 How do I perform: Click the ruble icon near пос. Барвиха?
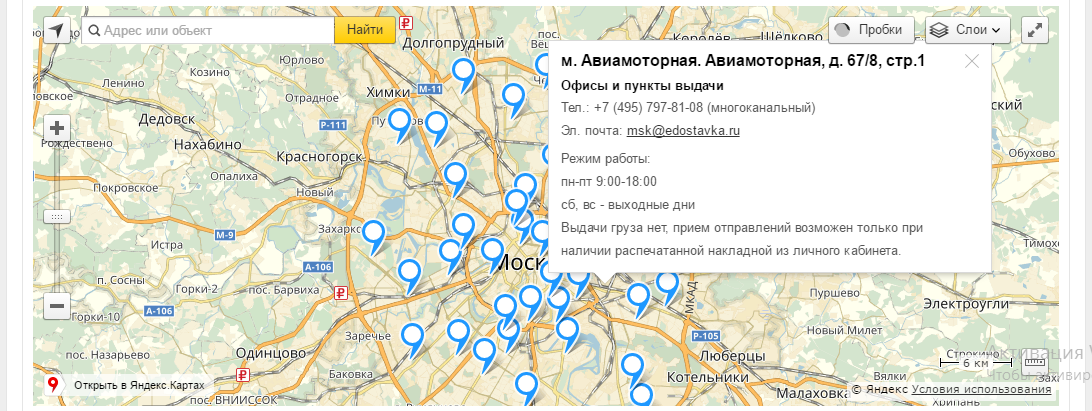click(341, 293)
